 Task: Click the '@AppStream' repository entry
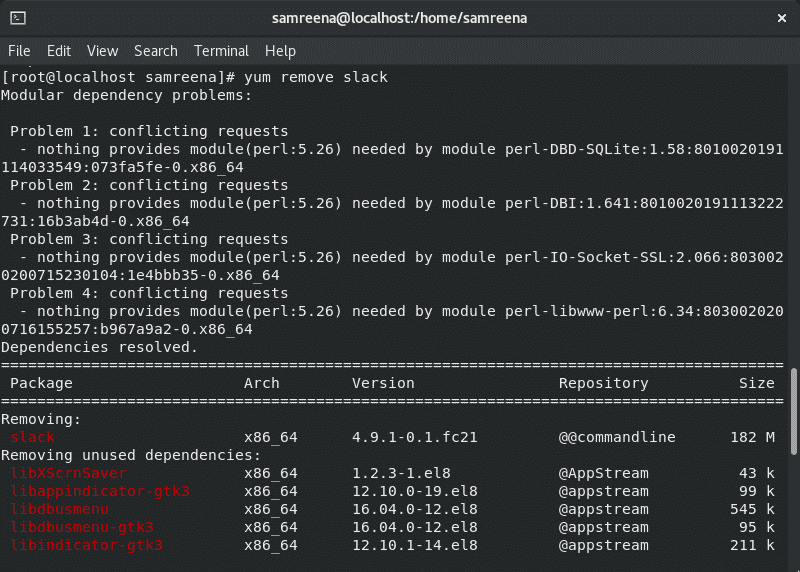[604, 474]
